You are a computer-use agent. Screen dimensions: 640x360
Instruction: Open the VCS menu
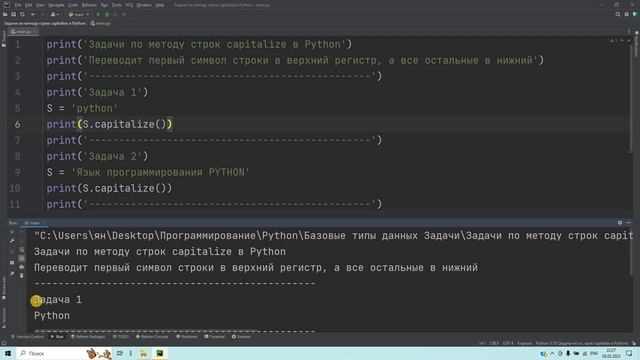point(129,5)
